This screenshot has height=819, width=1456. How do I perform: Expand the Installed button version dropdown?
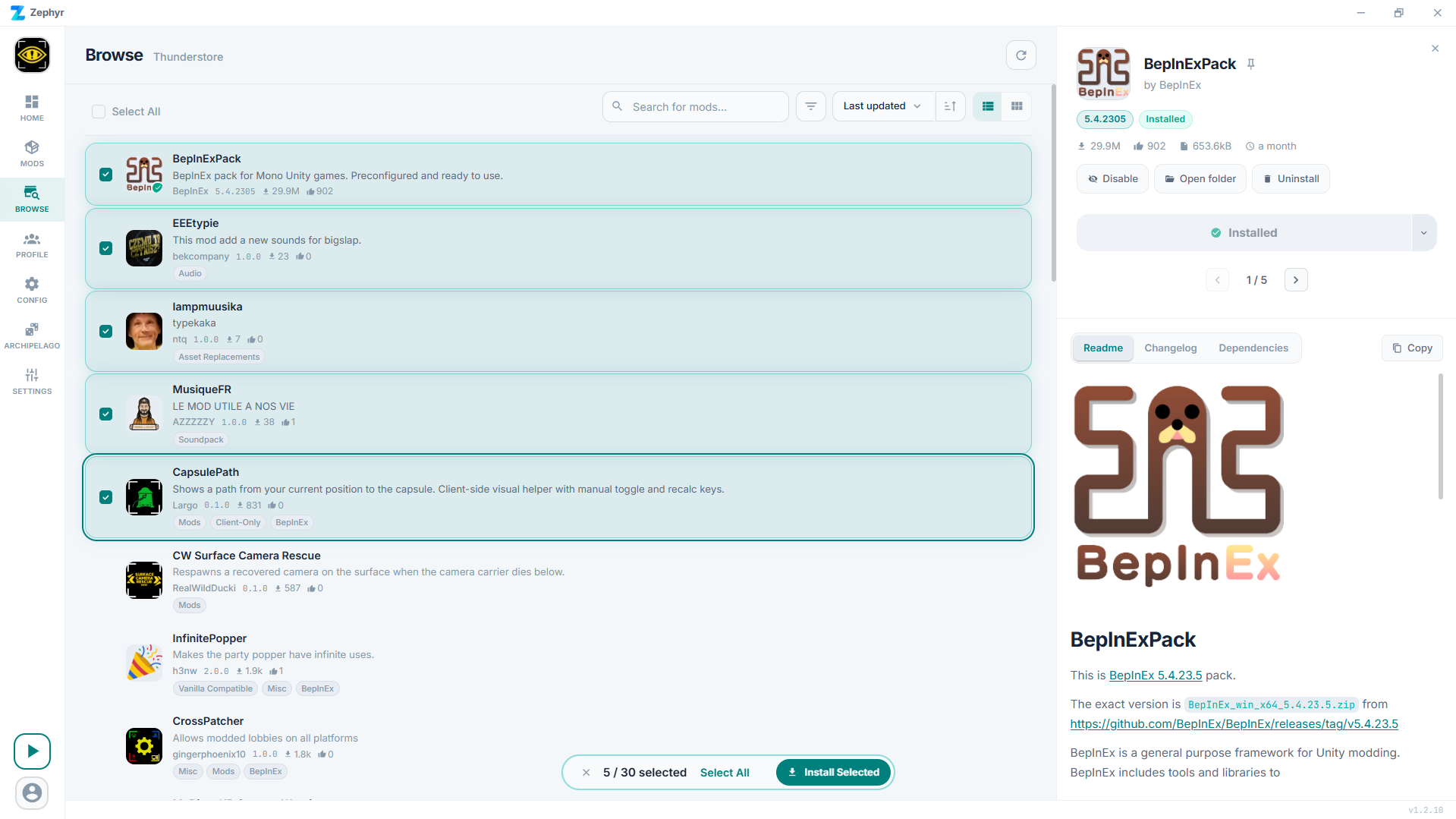(1423, 233)
